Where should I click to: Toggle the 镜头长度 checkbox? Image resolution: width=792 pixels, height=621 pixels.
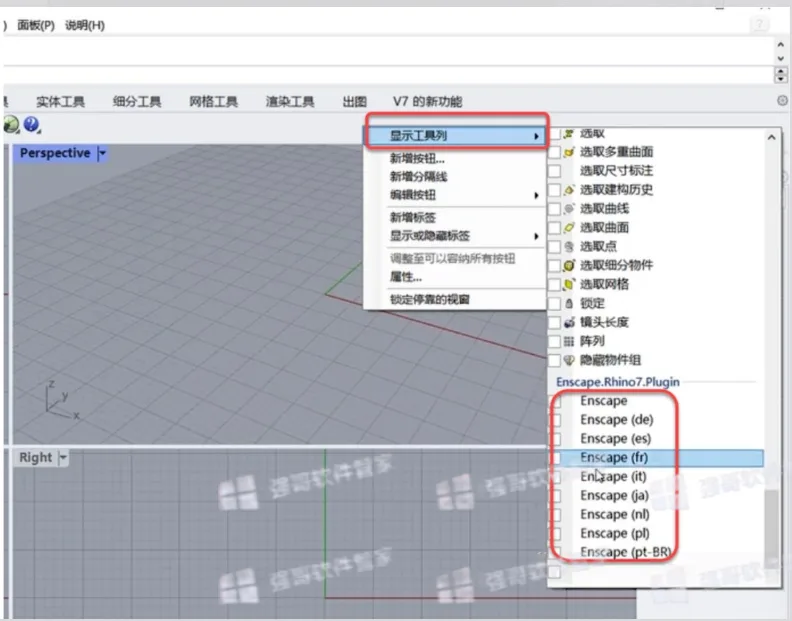coord(555,322)
